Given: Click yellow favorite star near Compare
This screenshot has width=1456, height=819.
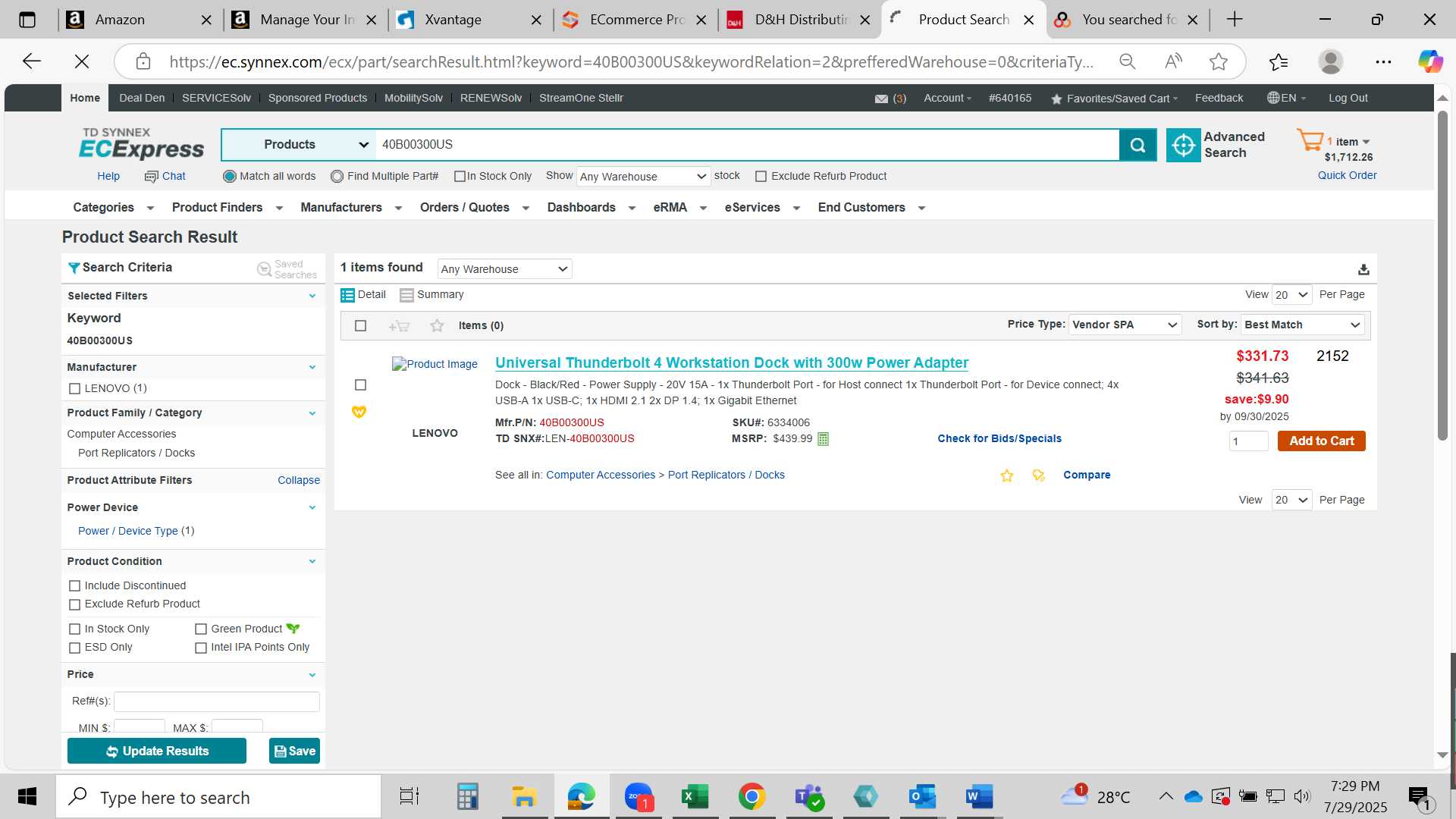Looking at the screenshot, I should [1007, 475].
